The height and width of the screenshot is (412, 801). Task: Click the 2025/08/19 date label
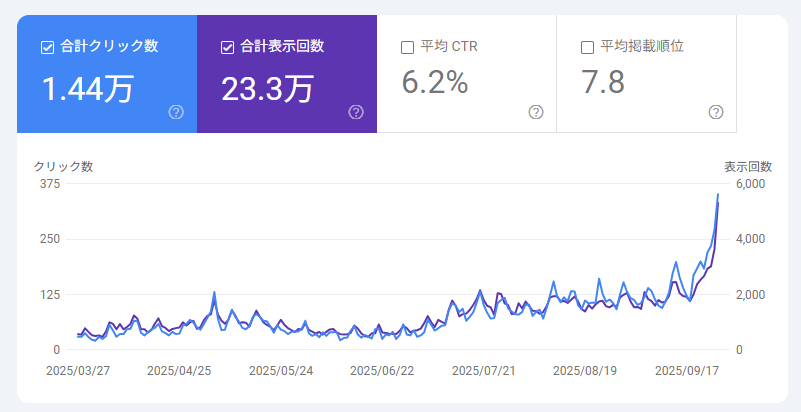click(x=585, y=370)
